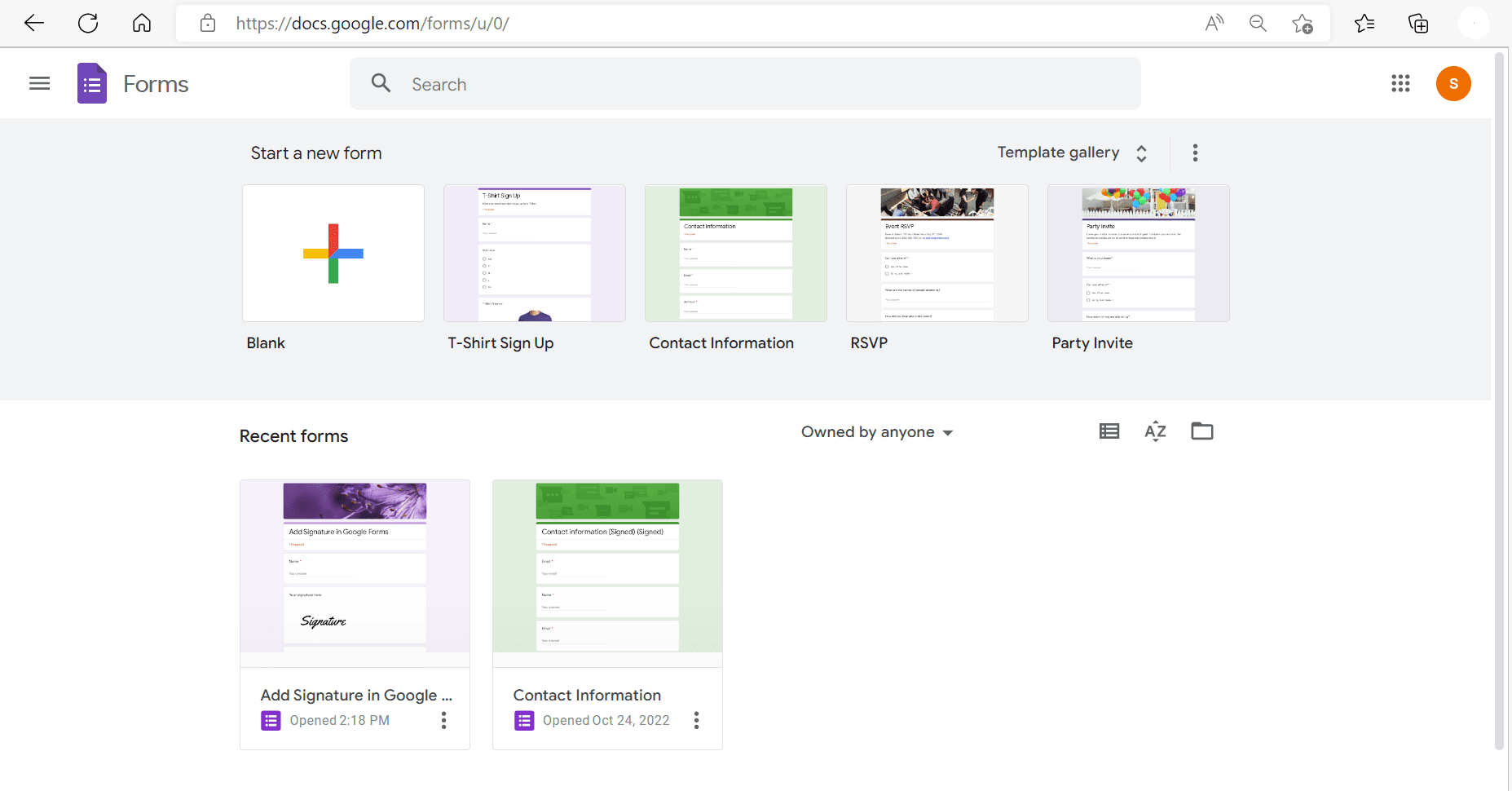1512x791 pixels.
Task: Switch to list view icon
Action: [x=1109, y=431]
